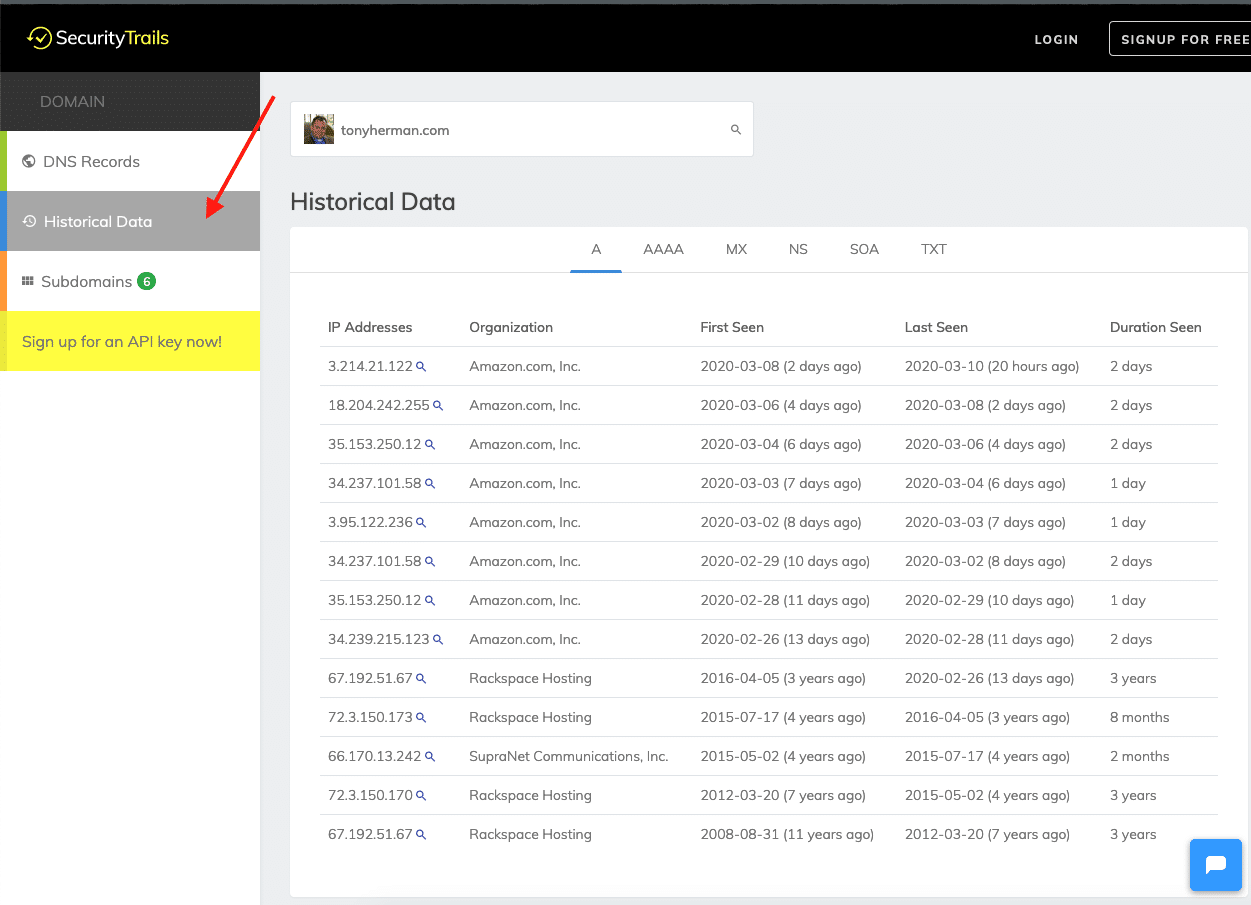The height and width of the screenshot is (905, 1251).
Task: Open the chat widget bubble
Action: (x=1215, y=864)
